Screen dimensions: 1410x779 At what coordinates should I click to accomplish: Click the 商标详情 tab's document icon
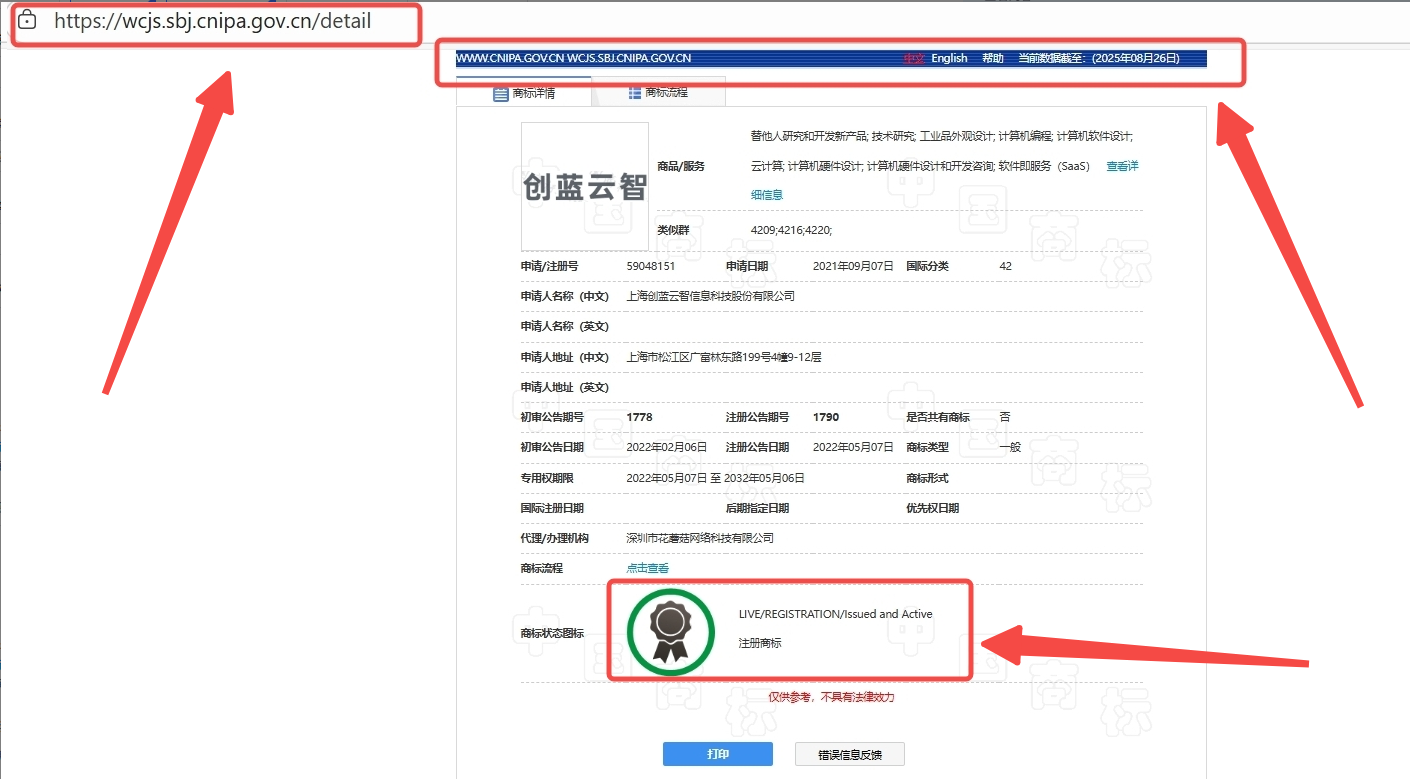(x=502, y=93)
